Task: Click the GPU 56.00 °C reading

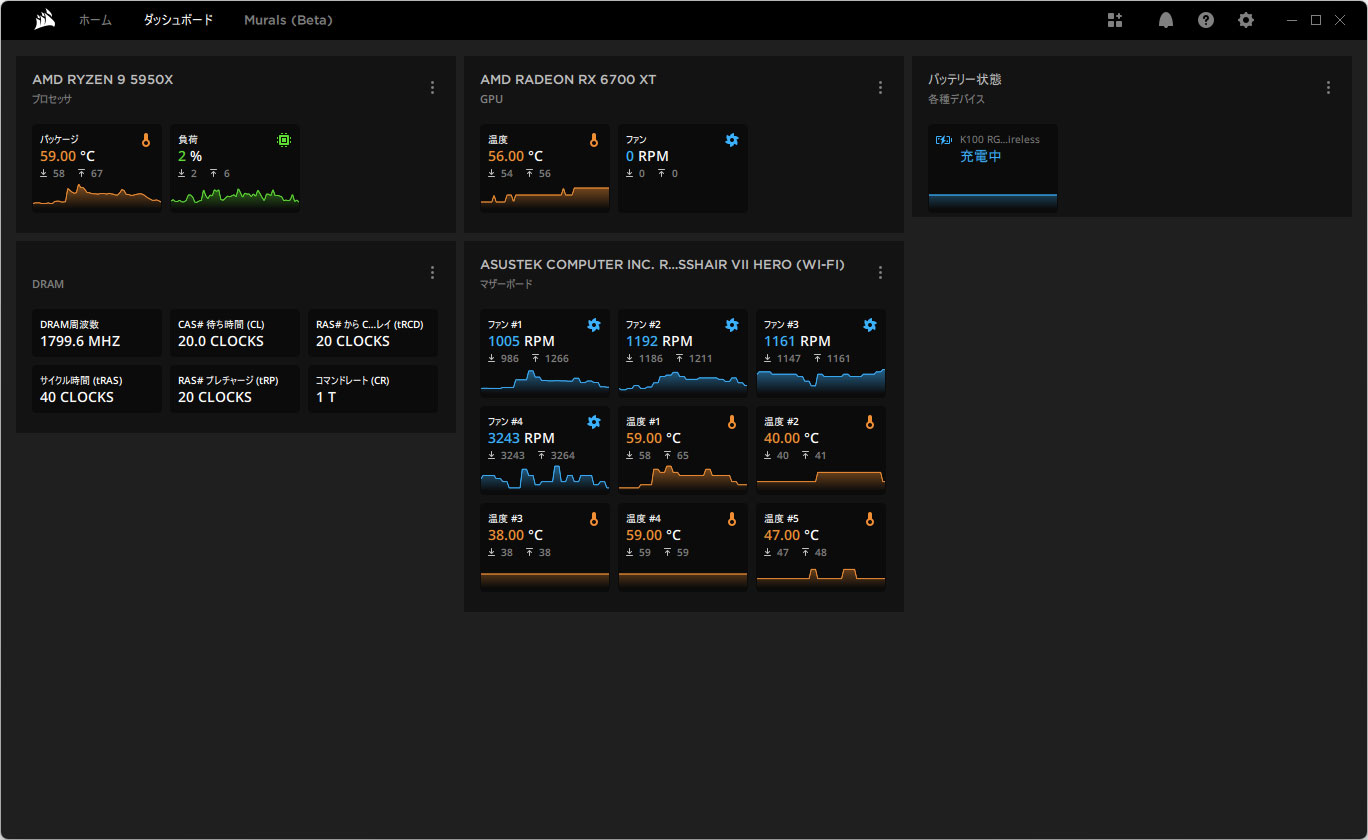Action: [516, 156]
